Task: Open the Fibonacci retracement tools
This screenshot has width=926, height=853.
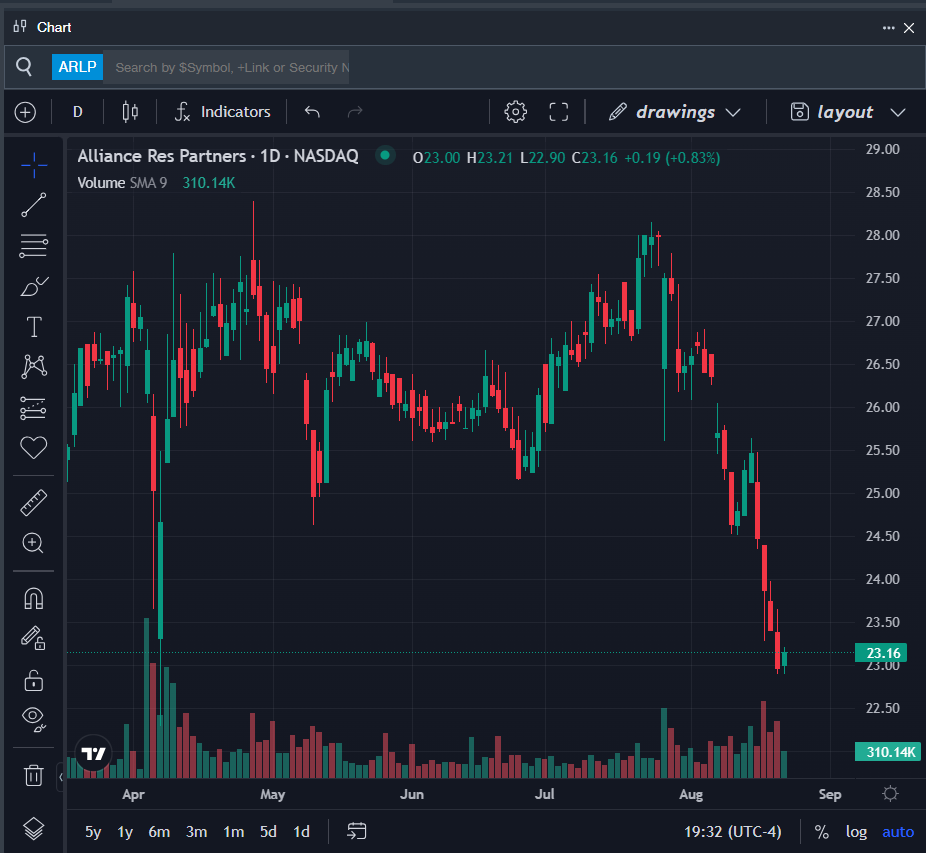Action: [34, 246]
